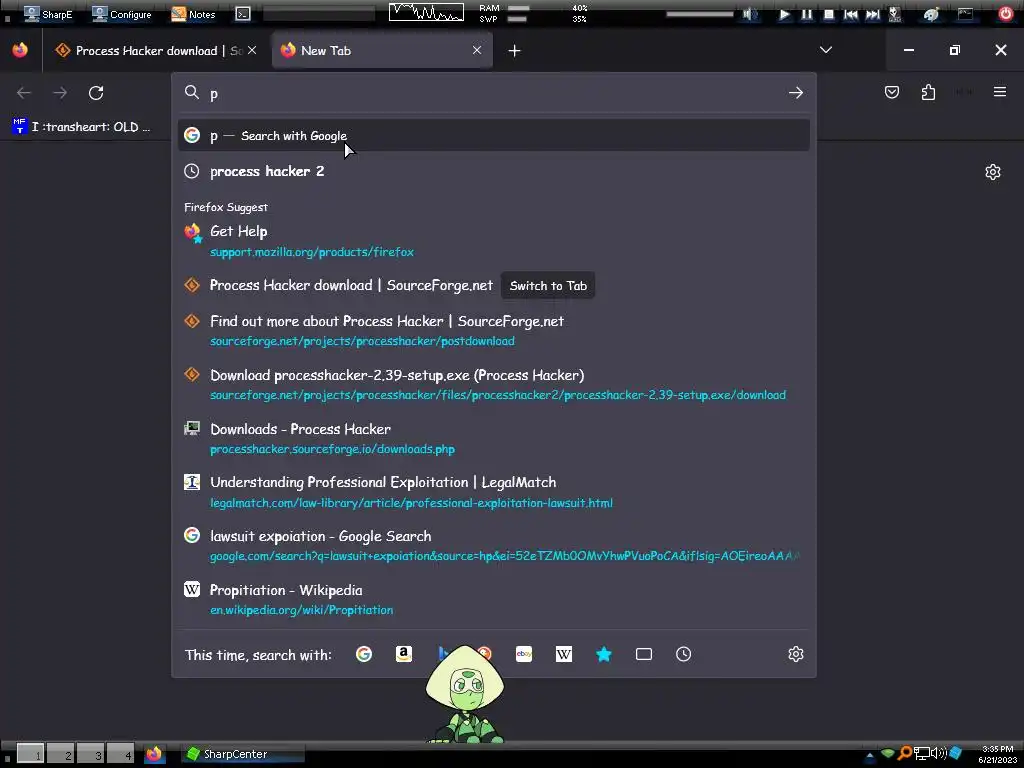Image resolution: width=1024 pixels, height=768 pixels.
Task: Open Notes in the top bar
Action: pyautogui.click(x=193, y=14)
